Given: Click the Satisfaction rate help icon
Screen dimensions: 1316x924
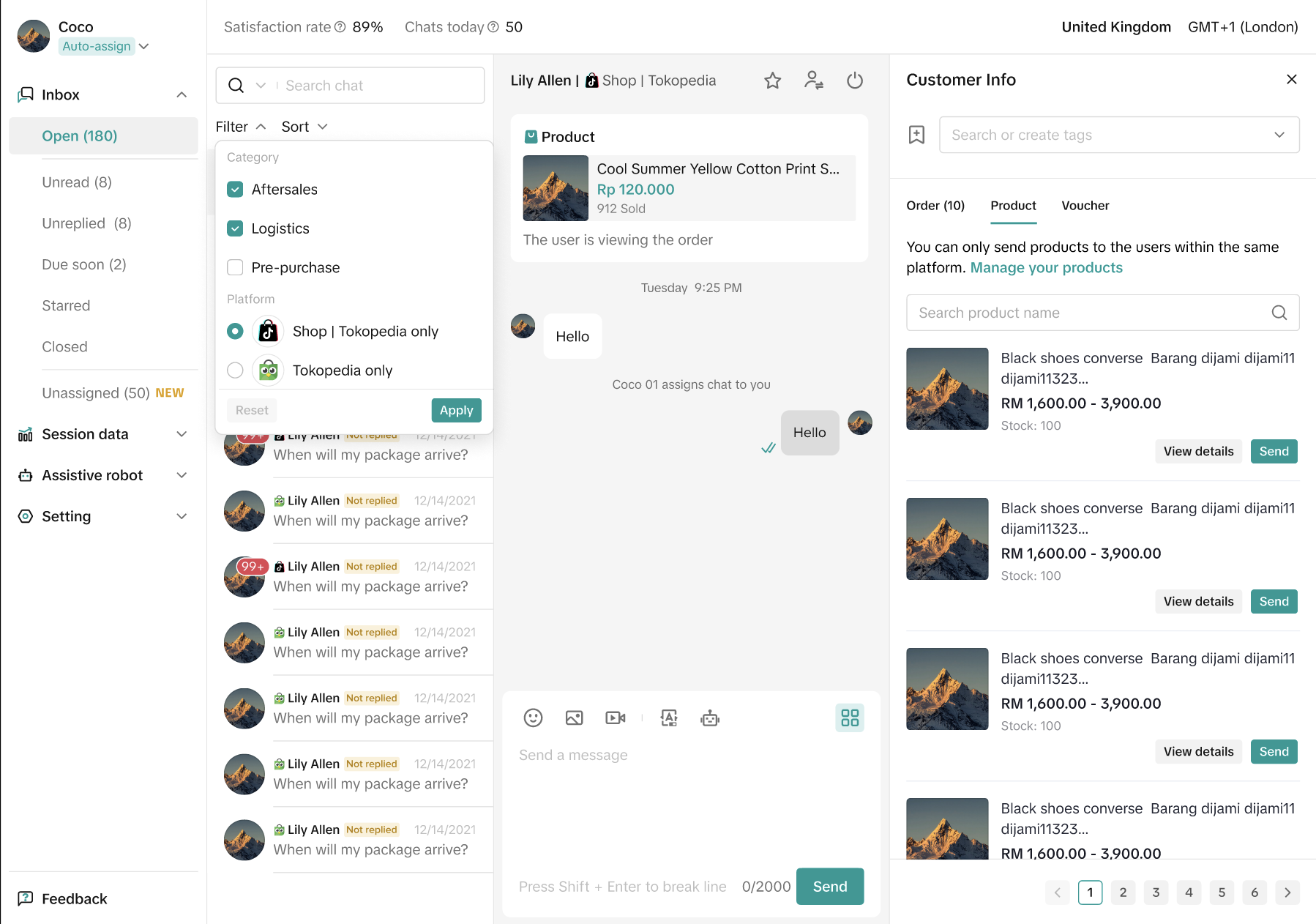Looking at the screenshot, I should (340, 27).
